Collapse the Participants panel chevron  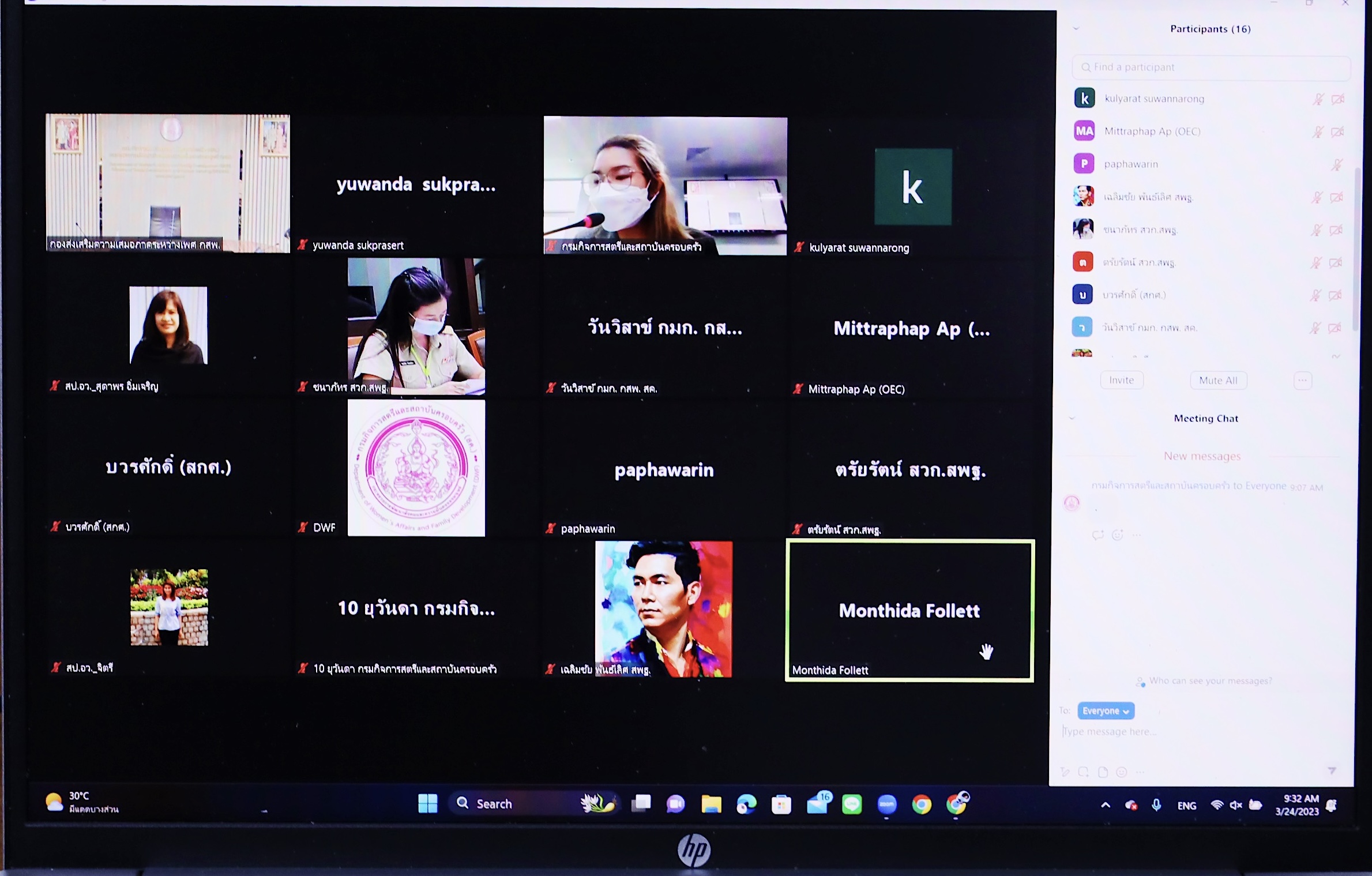click(1076, 28)
